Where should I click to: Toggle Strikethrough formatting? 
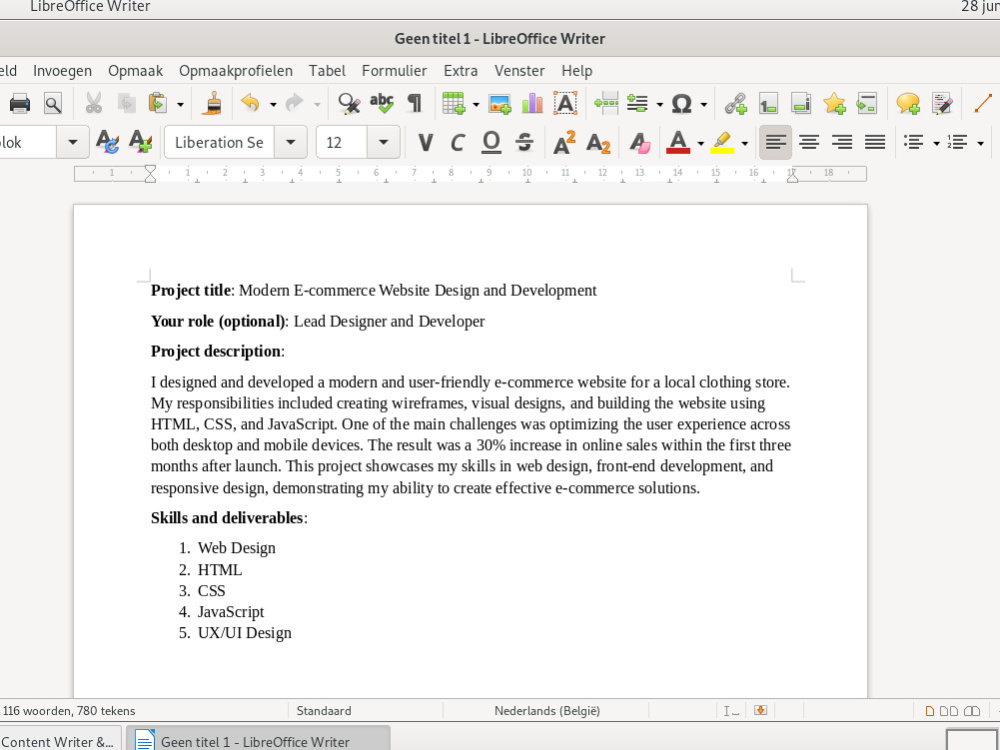524,142
